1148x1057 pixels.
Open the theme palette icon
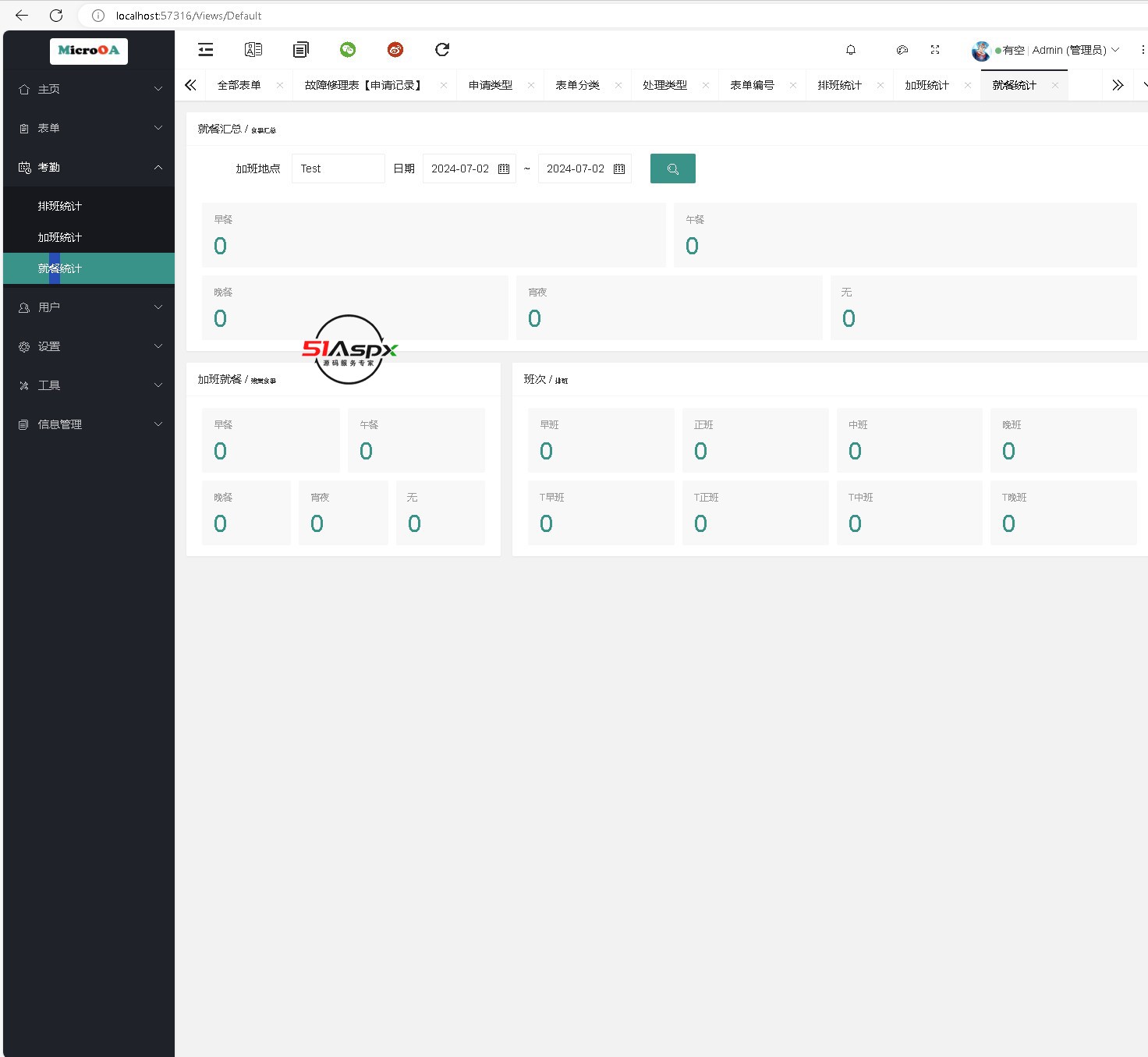tap(902, 50)
